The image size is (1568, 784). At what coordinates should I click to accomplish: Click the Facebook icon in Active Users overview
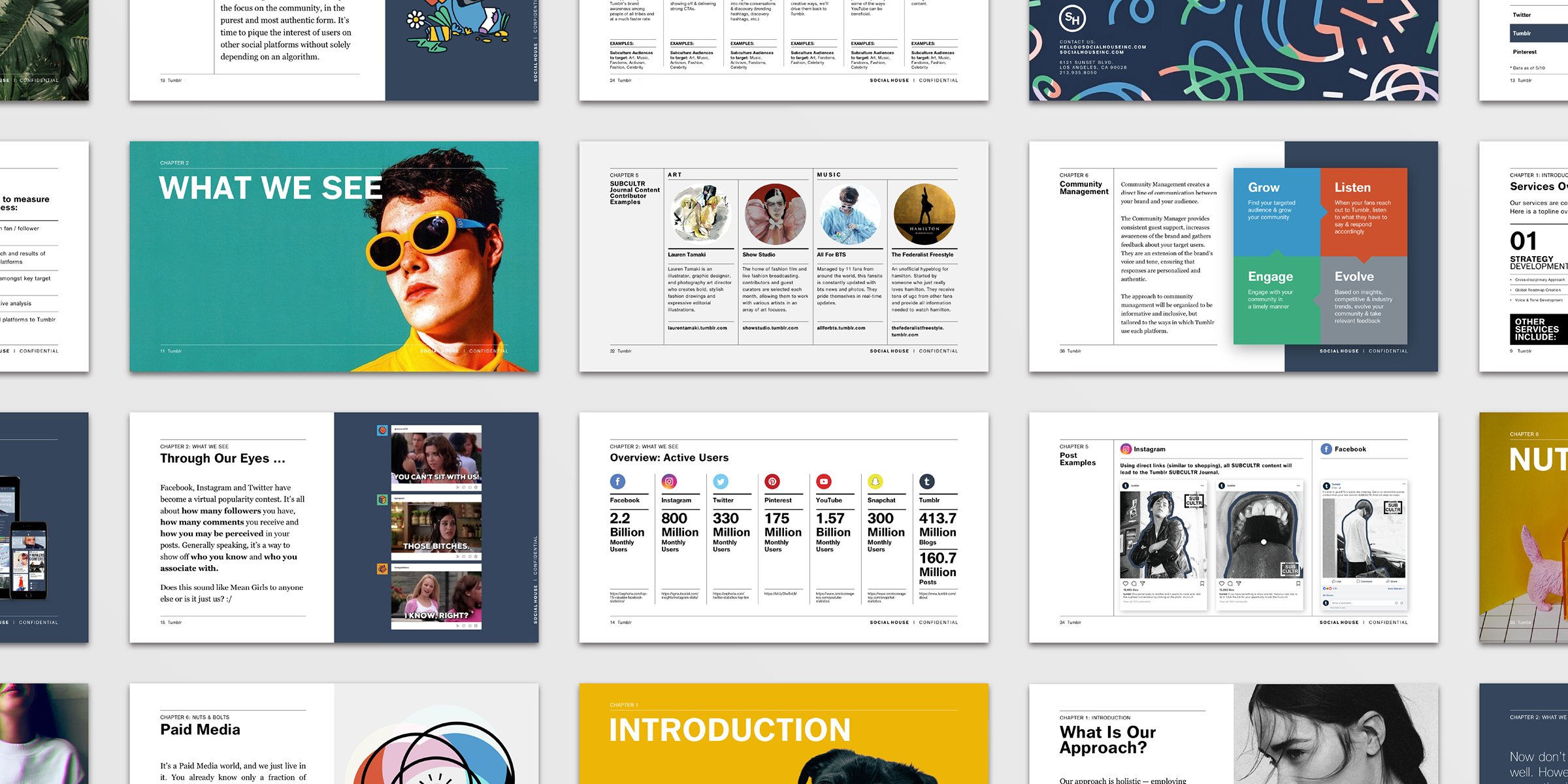pyautogui.click(x=617, y=482)
